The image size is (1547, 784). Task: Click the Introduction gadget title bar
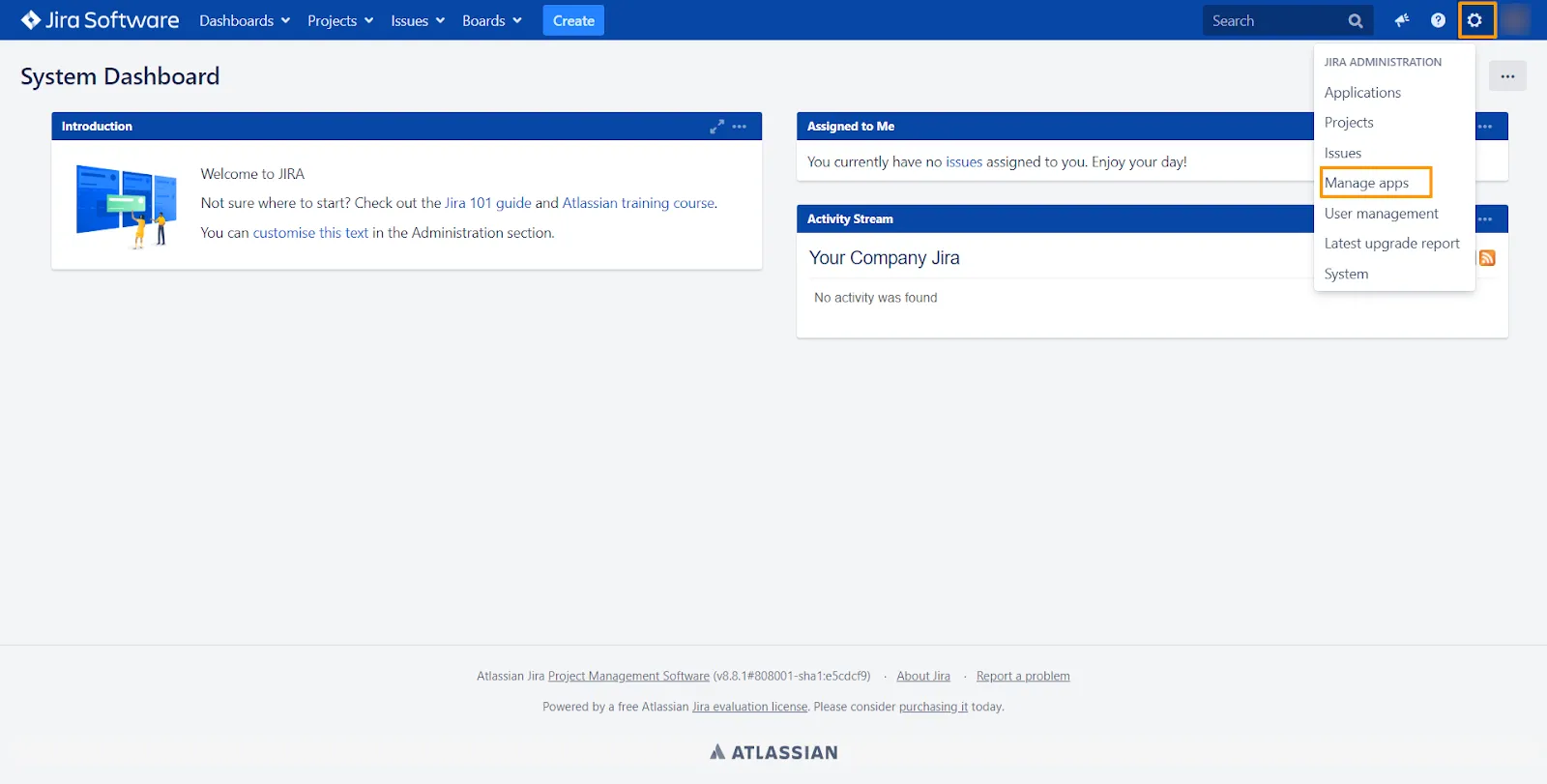pyautogui.click(x=406, y=127)
